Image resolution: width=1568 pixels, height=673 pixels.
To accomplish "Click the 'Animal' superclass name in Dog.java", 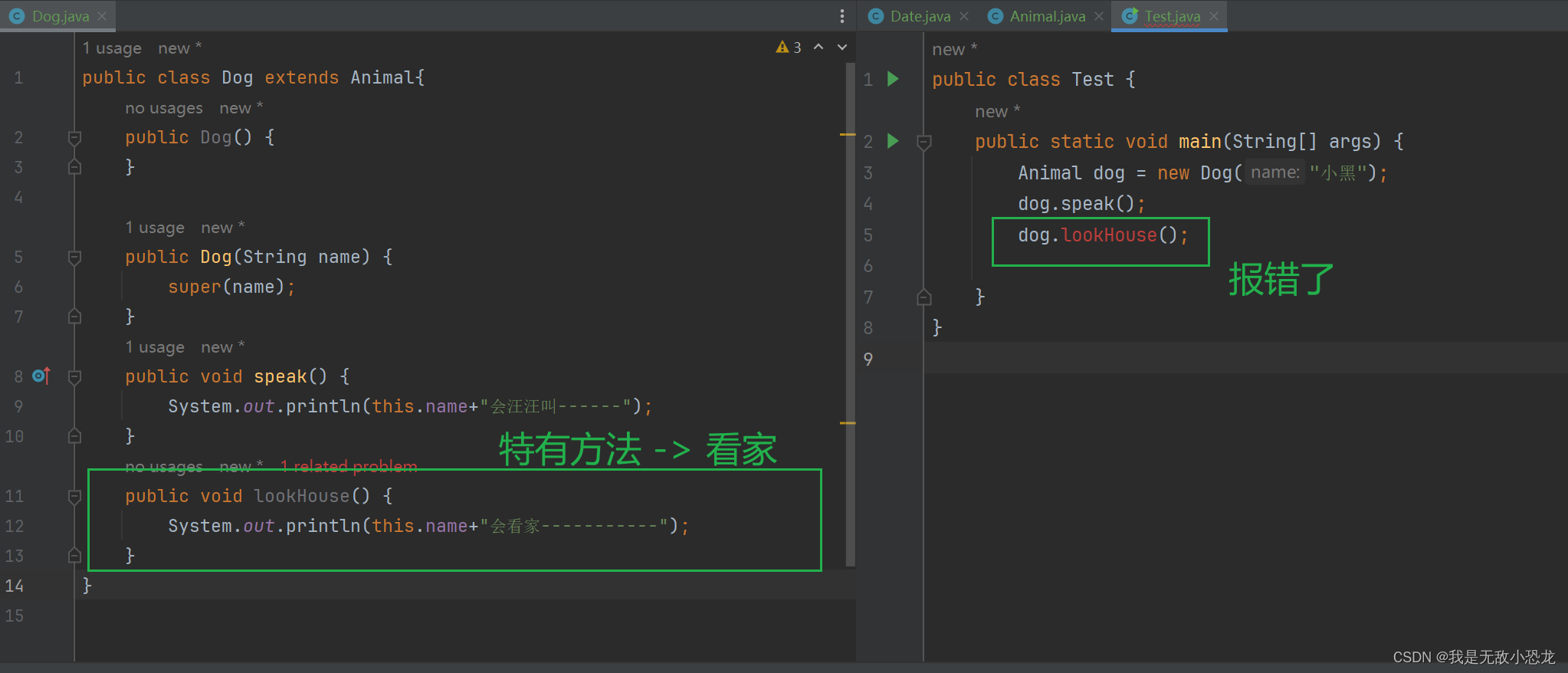I will click(383, 77).
